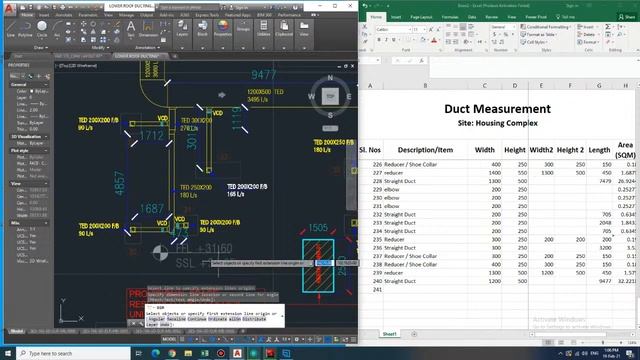Click Windows Type here to search box

73,353
